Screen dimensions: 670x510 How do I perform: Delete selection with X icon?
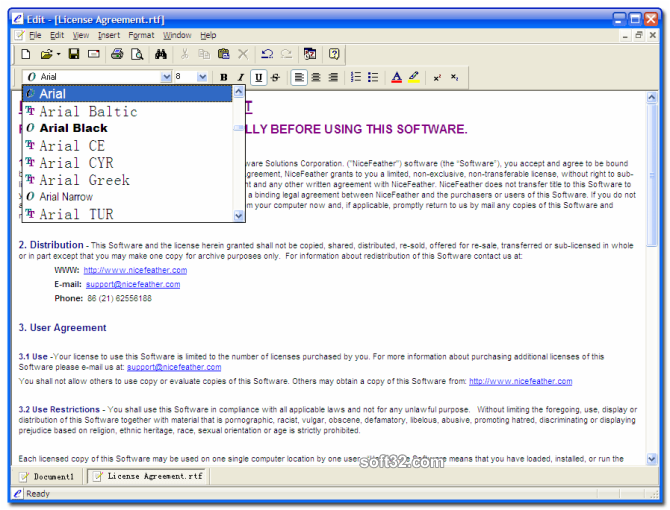[243, 54]
